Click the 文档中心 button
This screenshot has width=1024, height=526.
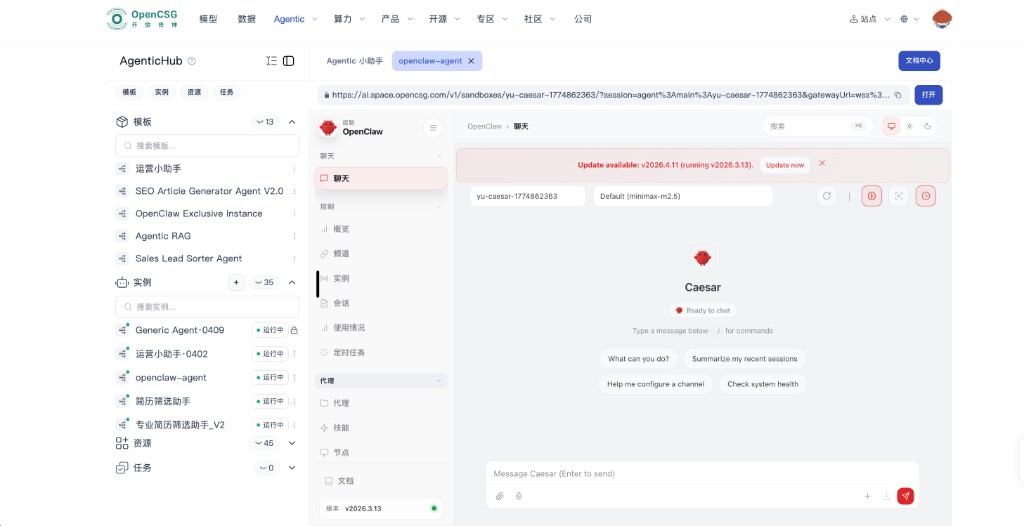coord(919,61)
